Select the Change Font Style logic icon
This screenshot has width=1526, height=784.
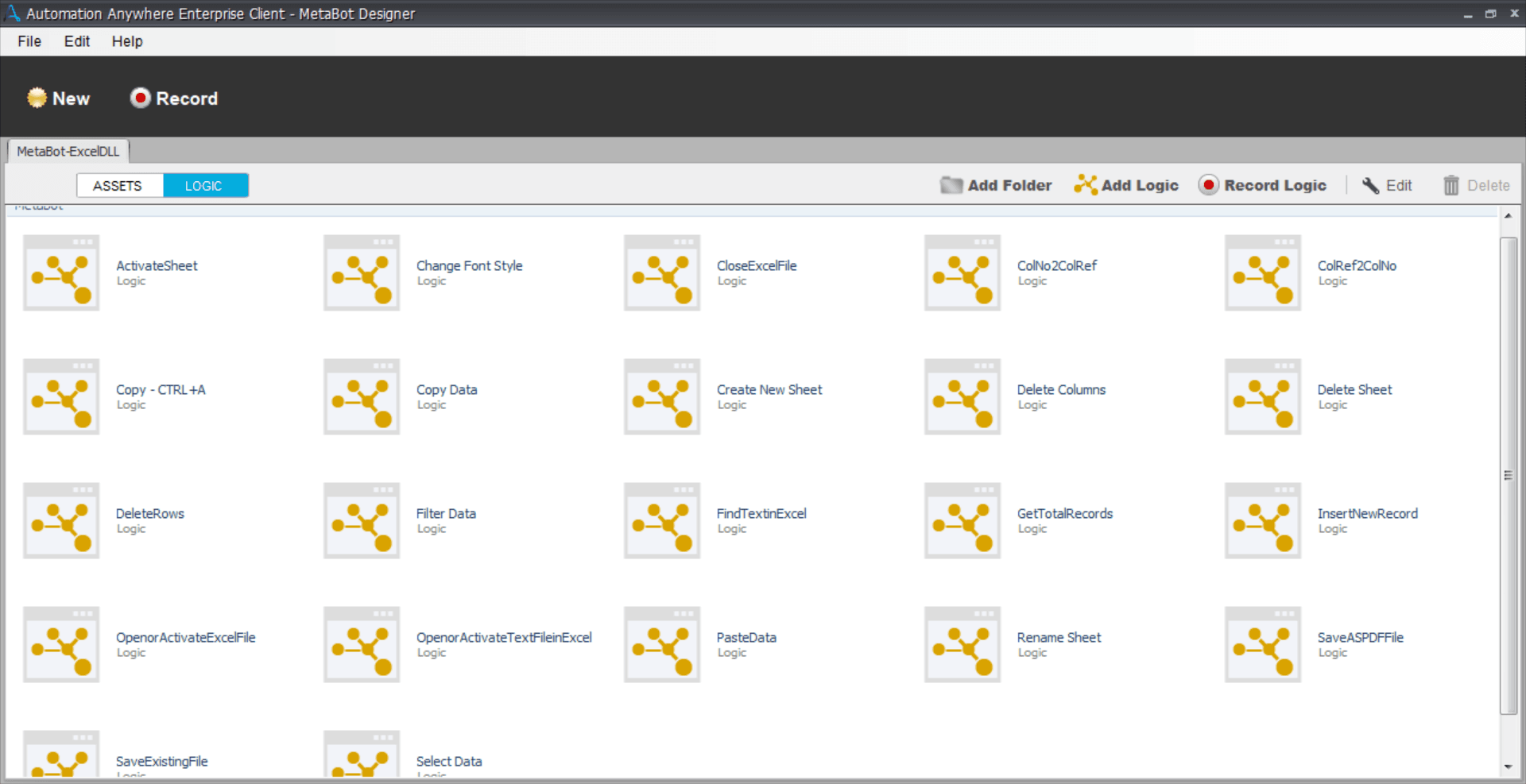(362, 272)
